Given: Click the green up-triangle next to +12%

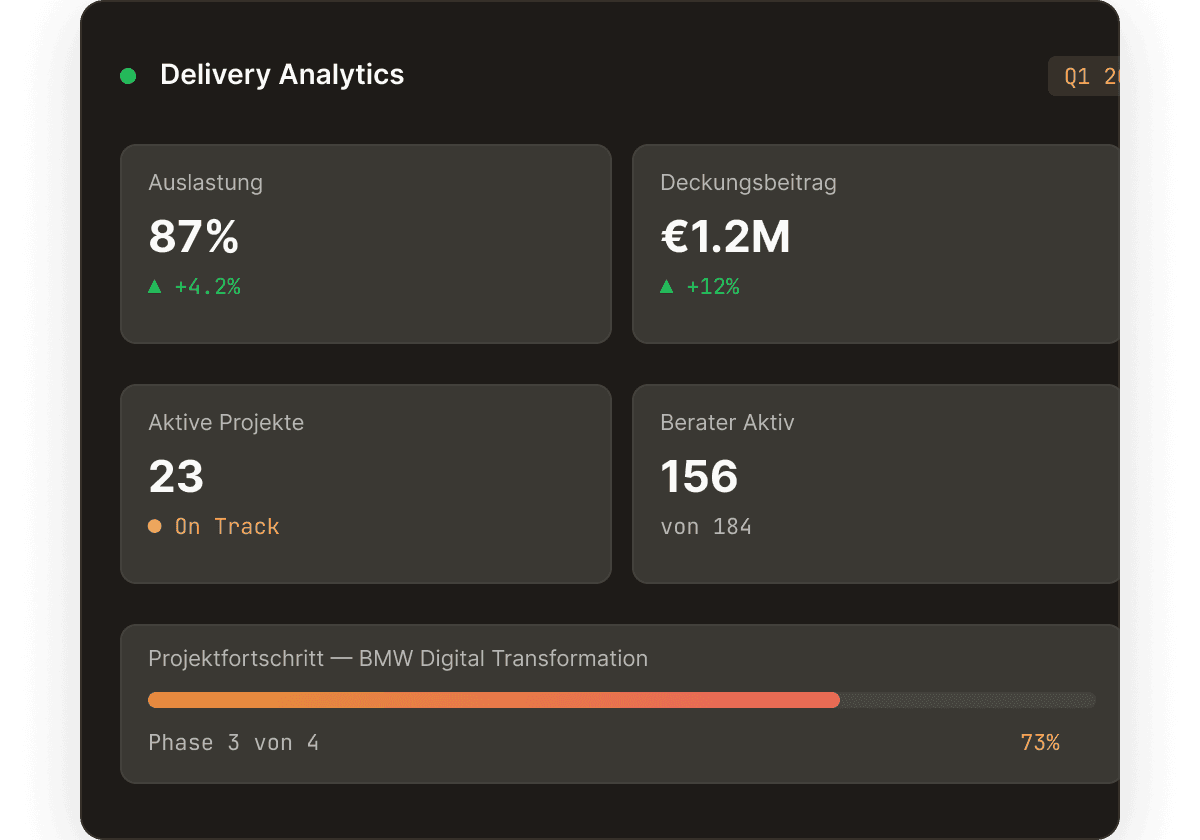Looking at the screenshot, I should click(667, 287).
